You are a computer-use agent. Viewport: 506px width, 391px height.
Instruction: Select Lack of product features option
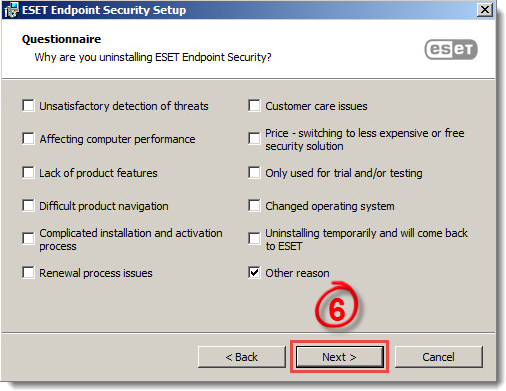coord(28,173)
